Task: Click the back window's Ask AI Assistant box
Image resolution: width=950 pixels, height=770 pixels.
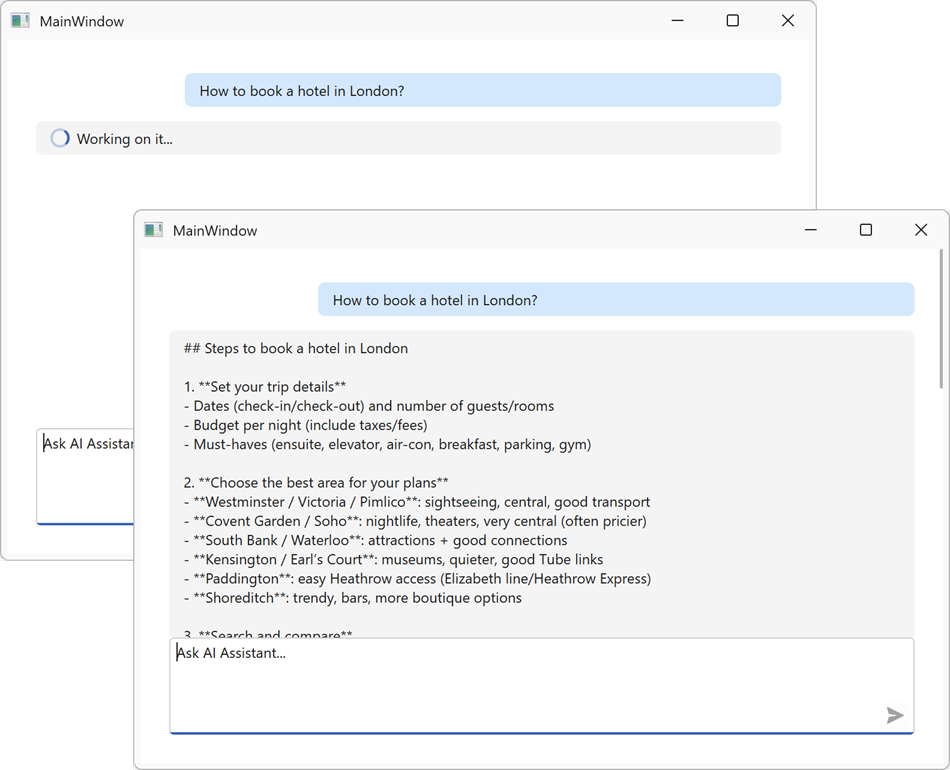Action: coord(85,477)
